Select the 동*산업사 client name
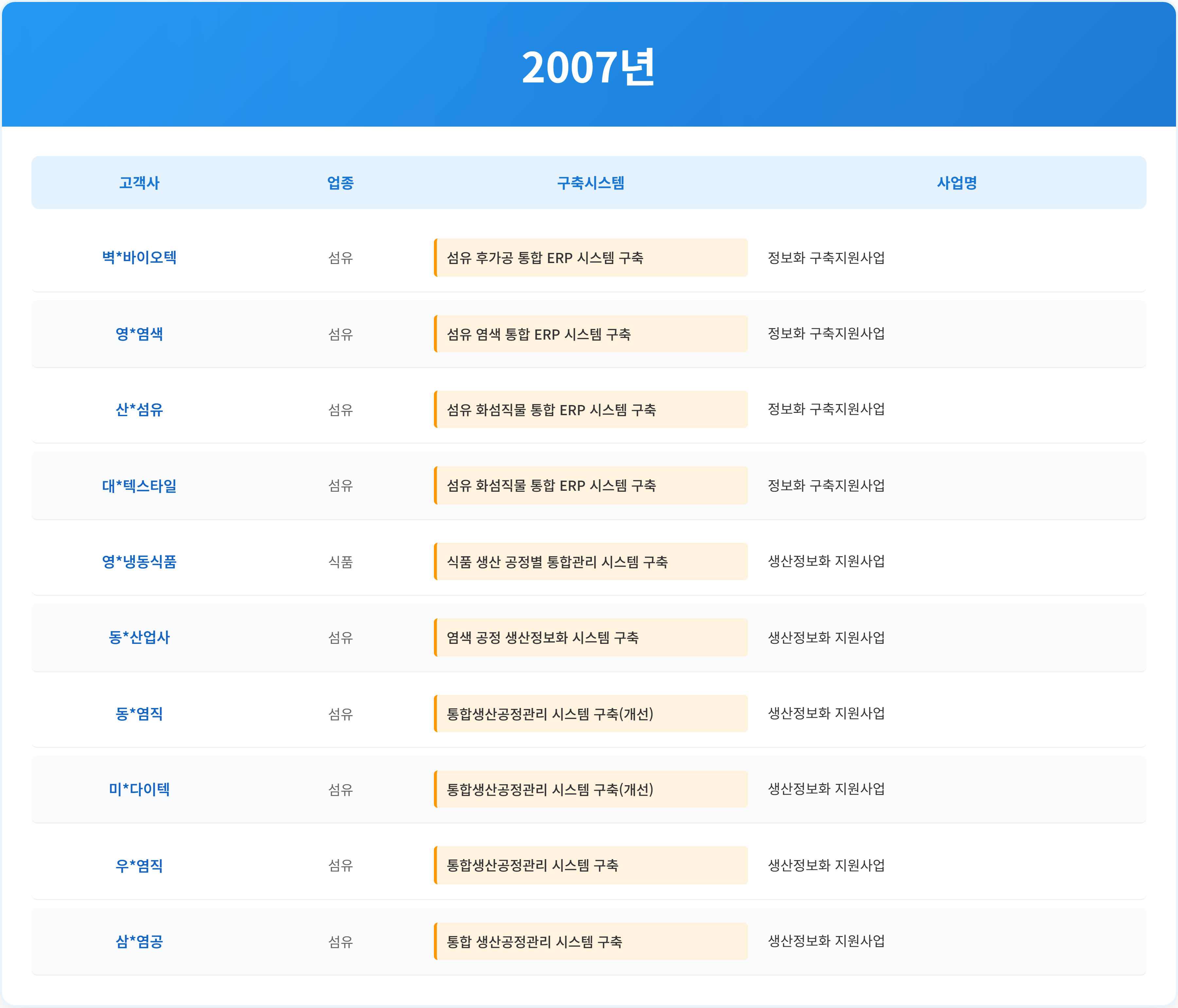Screen dimensions: 1178x1008 click(x=139, y=637)
